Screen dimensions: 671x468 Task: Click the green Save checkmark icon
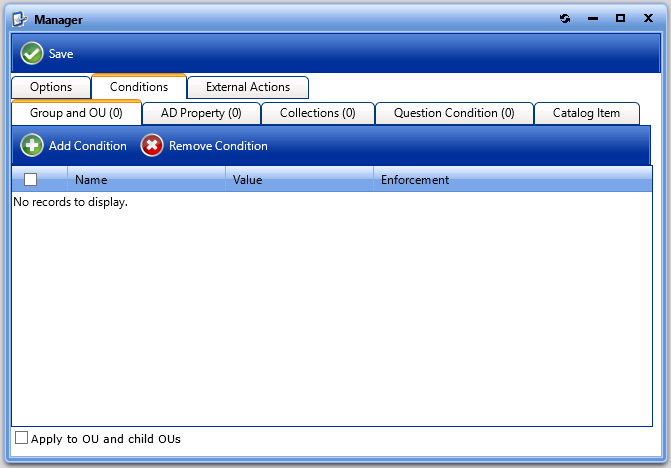click(32, 54)
